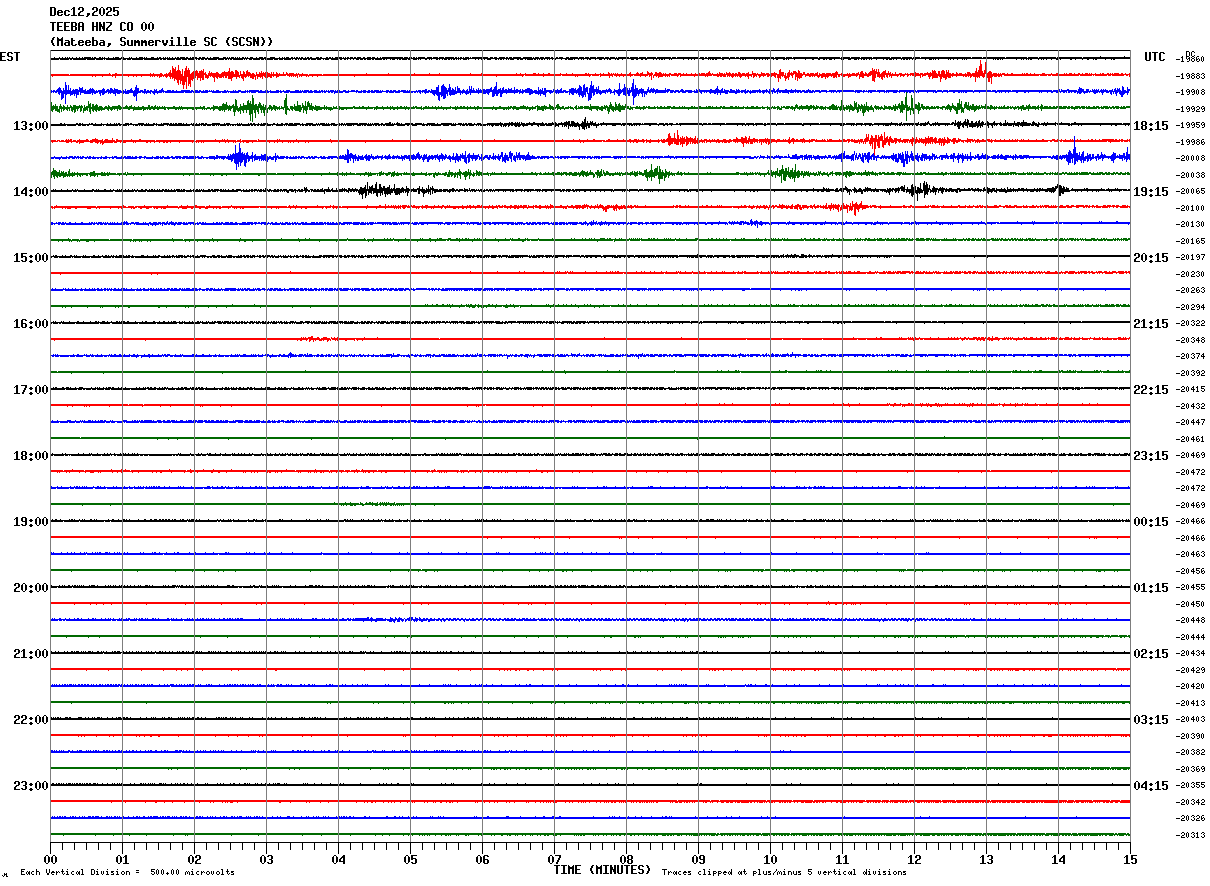Viewport: 1210px width, 886px height.
Task: Pick minute 06 on the time axis
Action: click(x=482, y=859)
